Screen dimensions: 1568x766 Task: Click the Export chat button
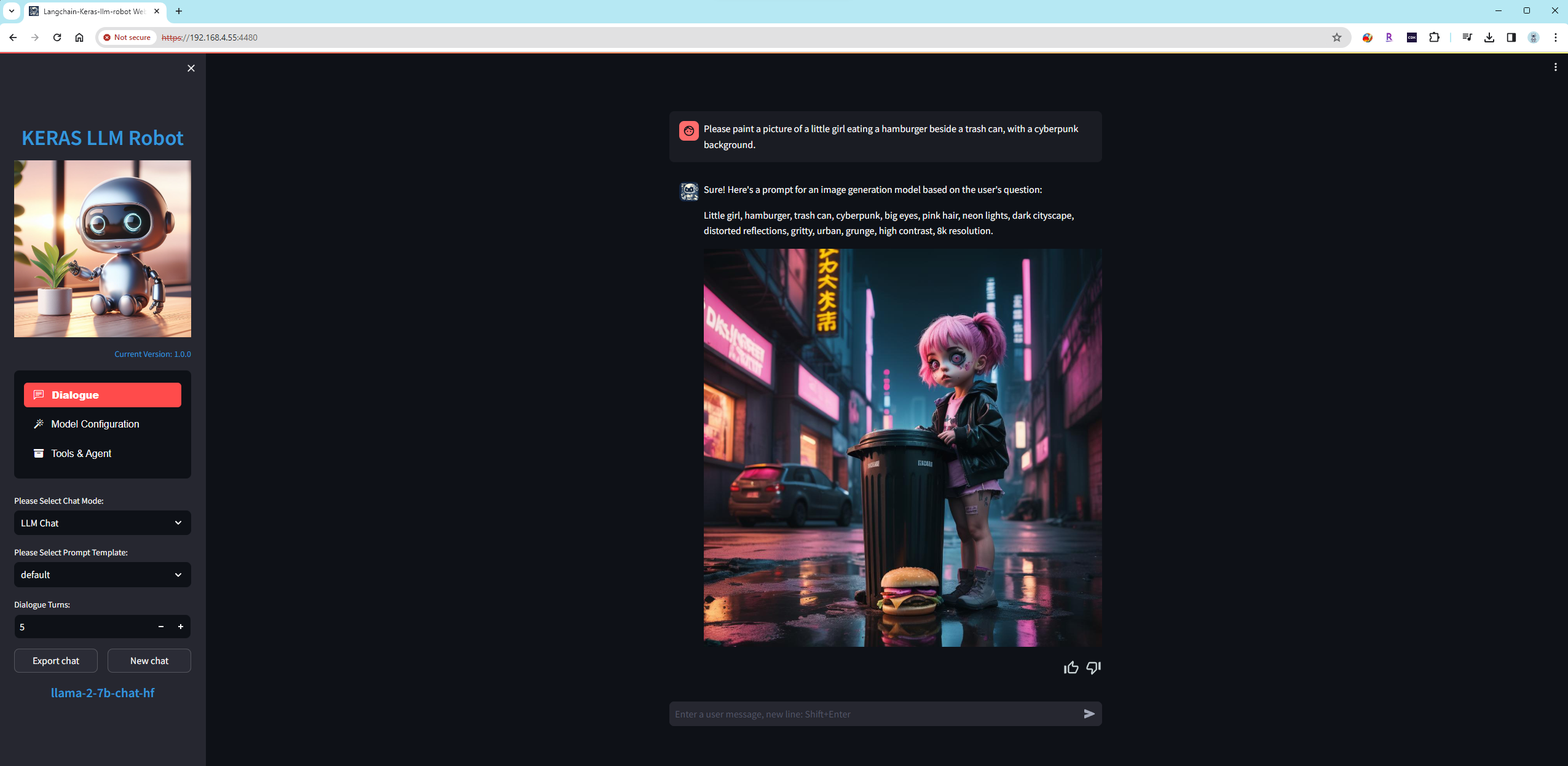point(56,661)
